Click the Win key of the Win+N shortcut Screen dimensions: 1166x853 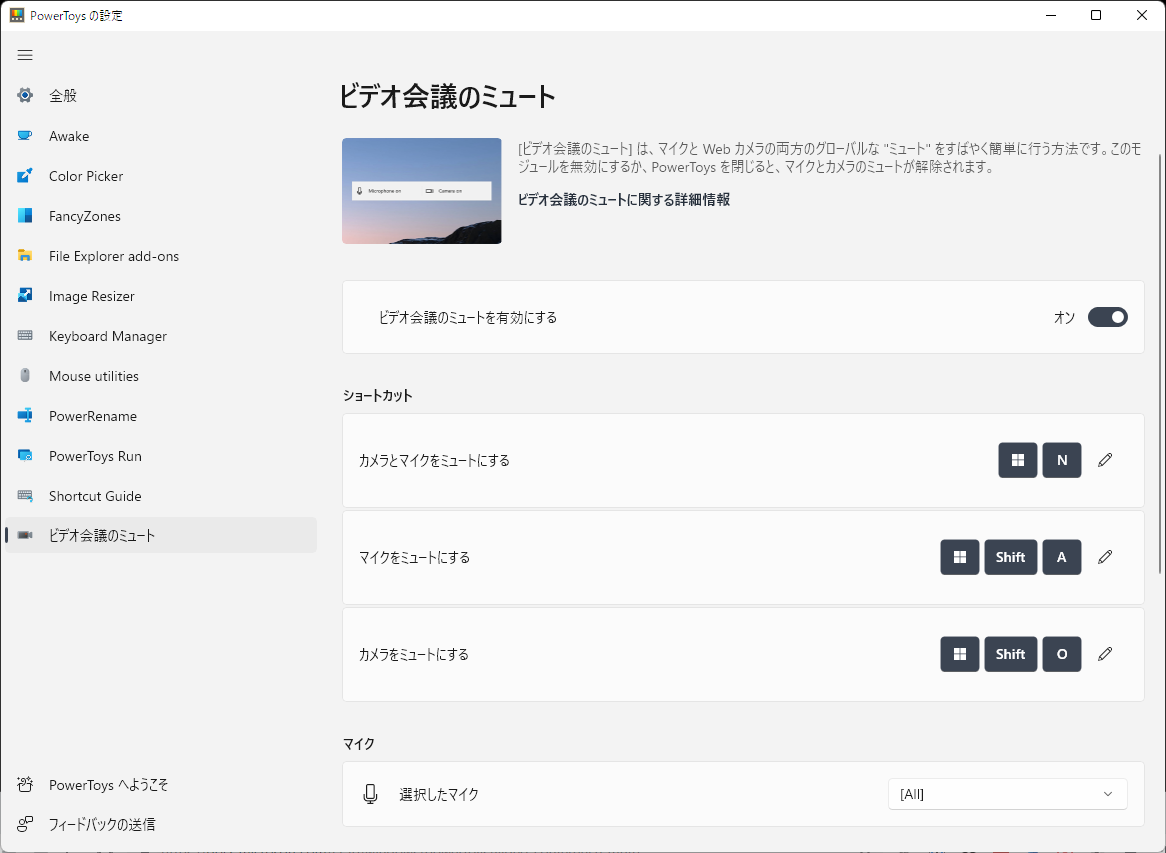pyautogui.click(x=1017, y=460)
